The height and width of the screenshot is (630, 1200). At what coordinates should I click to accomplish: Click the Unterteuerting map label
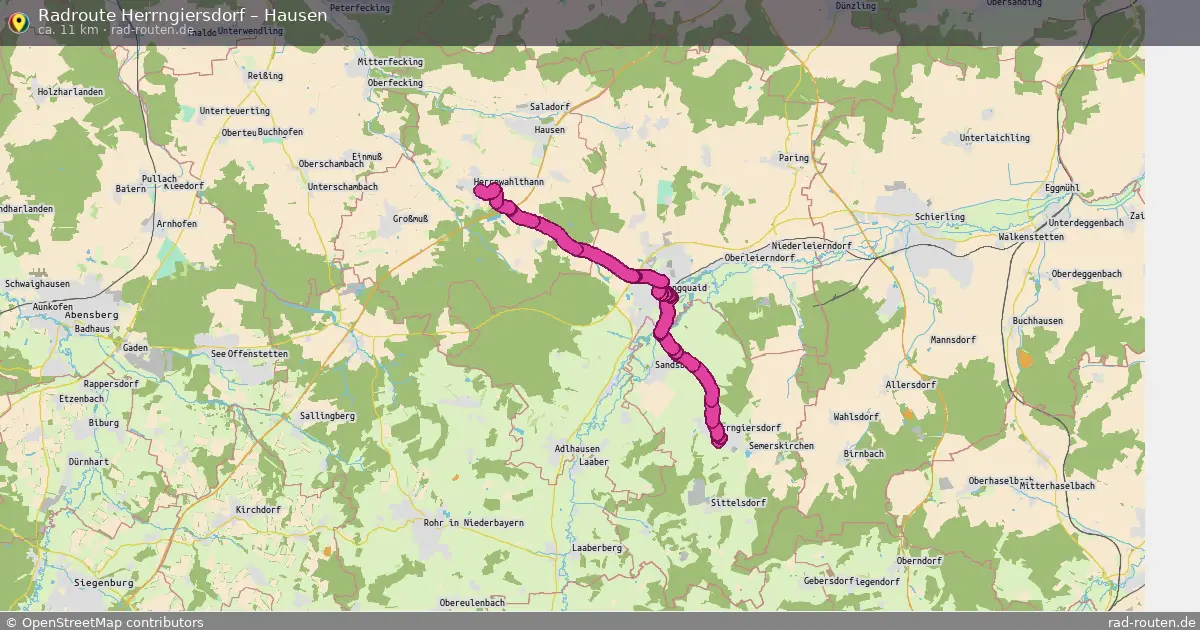[x=235, y=110]
